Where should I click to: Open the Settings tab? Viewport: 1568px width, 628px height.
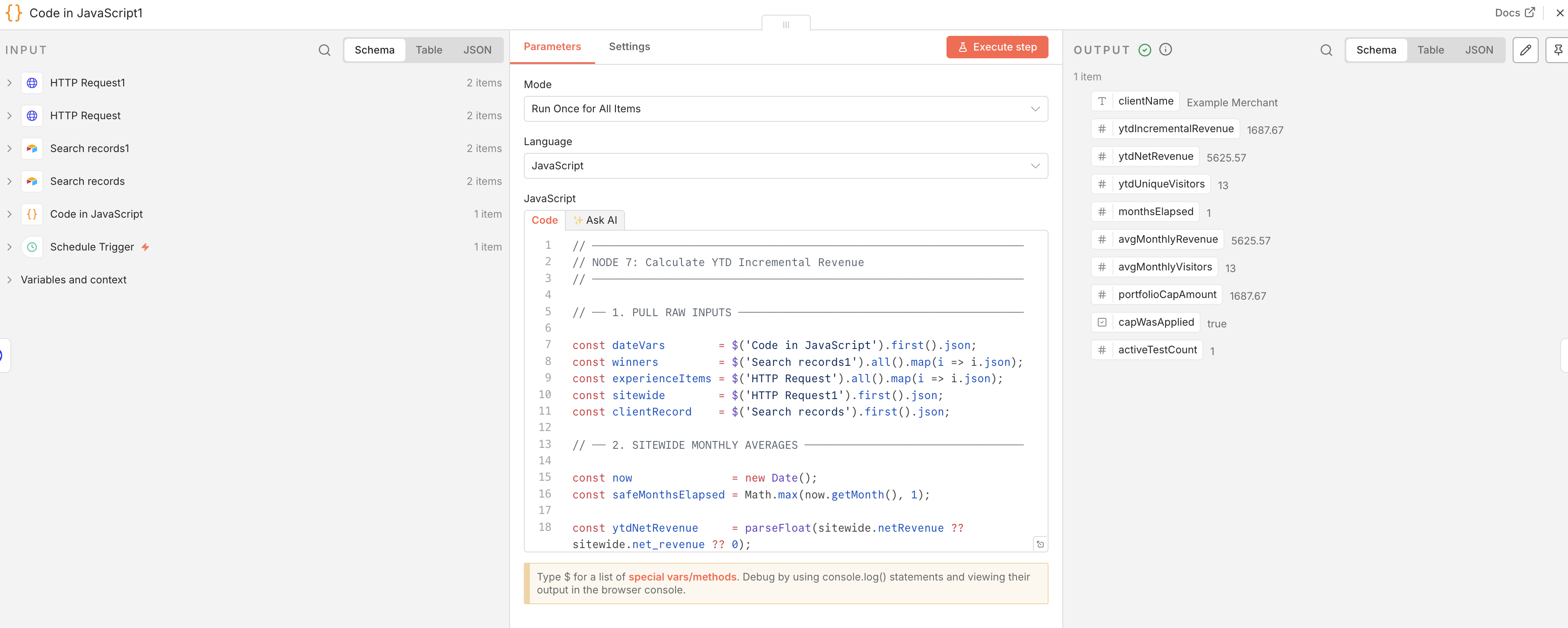pyautogui.click(x=629, y=47)
